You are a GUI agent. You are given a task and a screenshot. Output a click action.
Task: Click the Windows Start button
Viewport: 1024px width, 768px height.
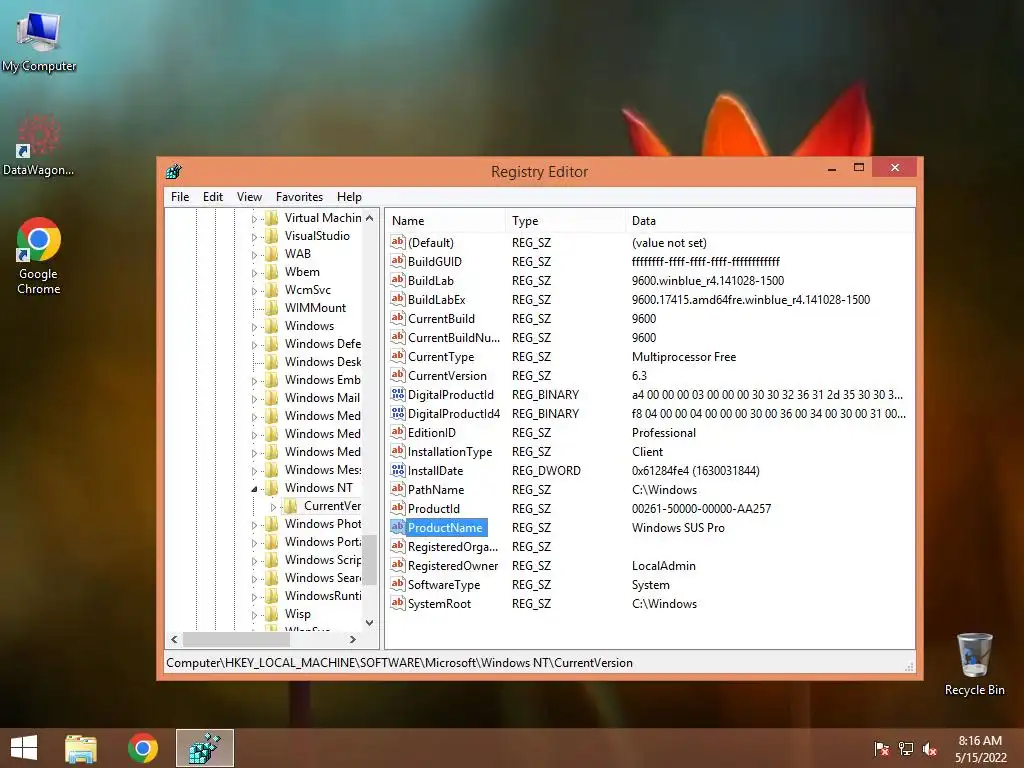coord(24,748)
